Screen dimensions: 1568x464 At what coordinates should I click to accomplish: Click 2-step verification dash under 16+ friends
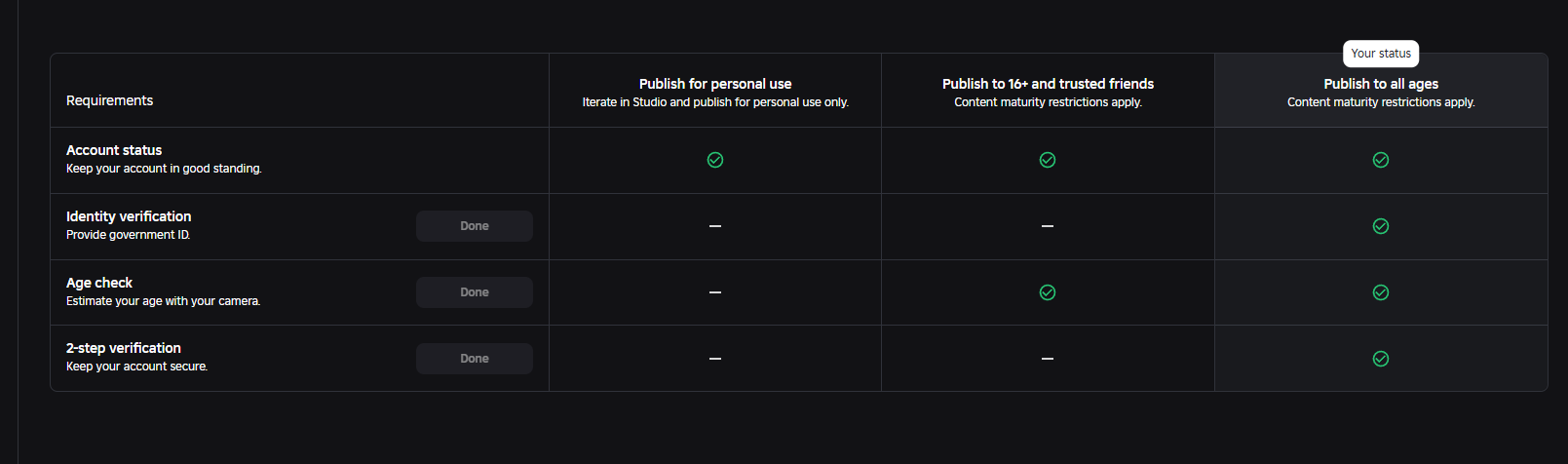click(x=1048, y=359)
